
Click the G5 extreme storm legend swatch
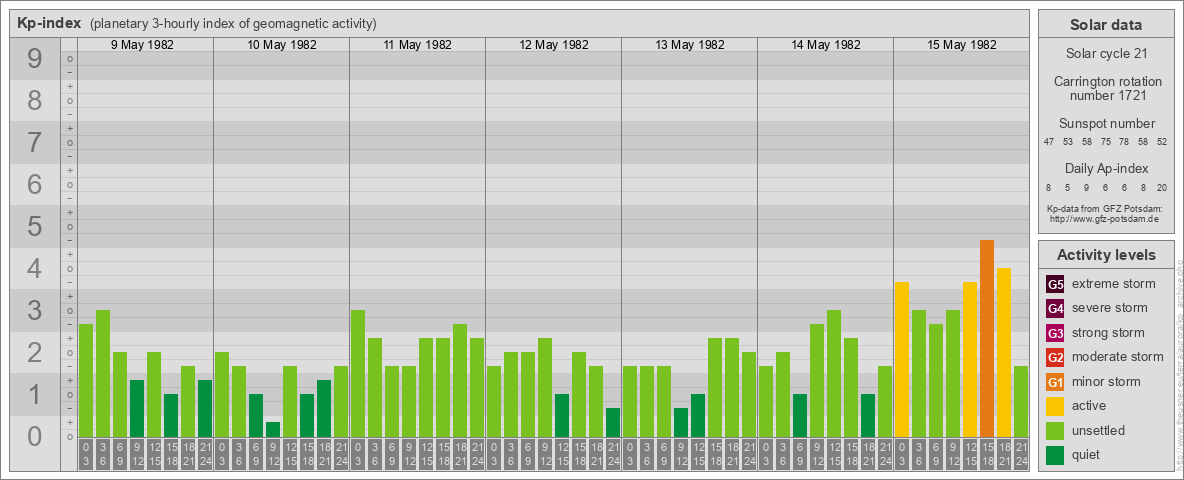click(1055, 285)
